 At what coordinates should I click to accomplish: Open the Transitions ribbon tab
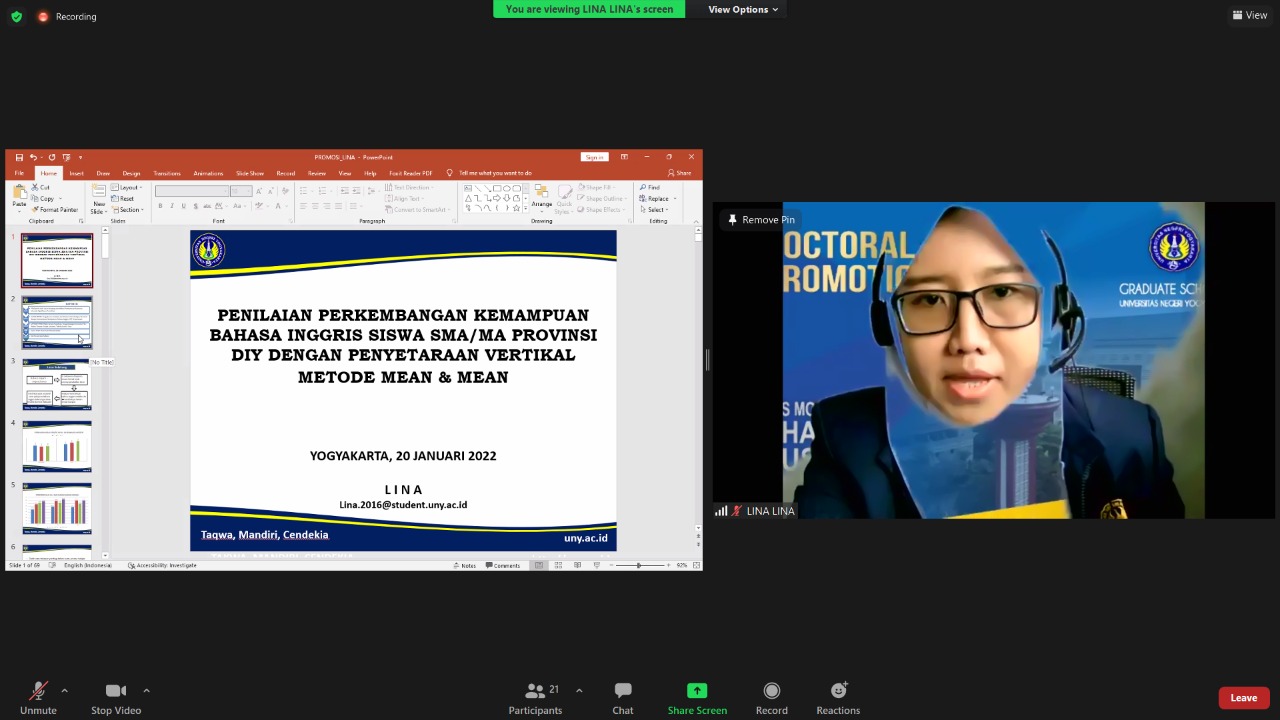pos(167,172)
